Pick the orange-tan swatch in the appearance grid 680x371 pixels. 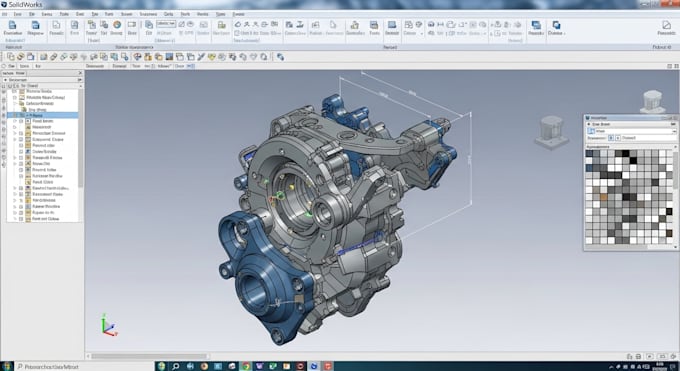click(x=604, y=197)
